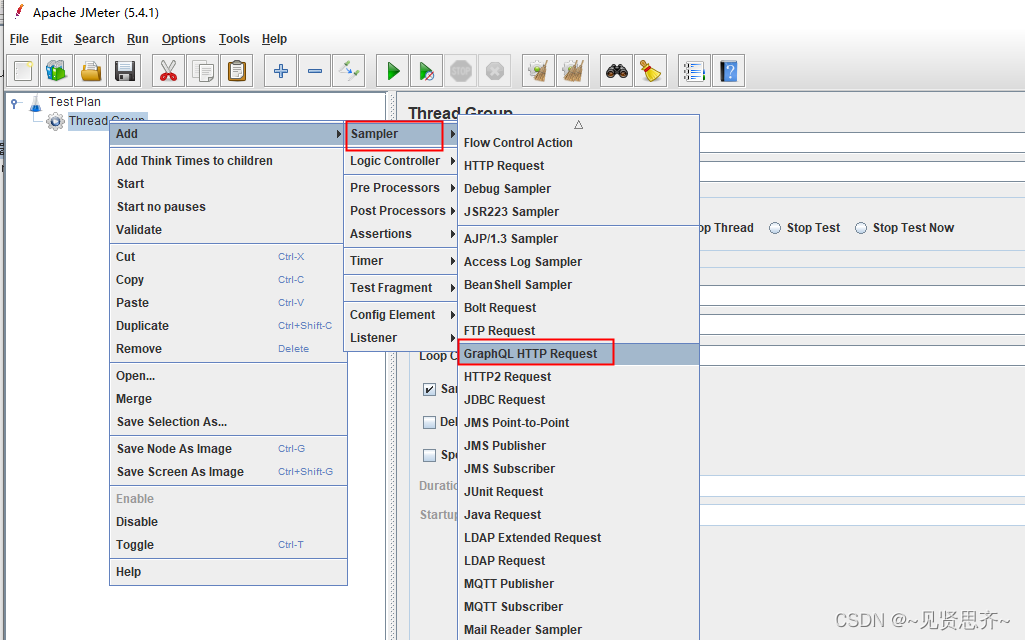Choose HTTP Request sampler
Image resolution: width=1025 pixels, height=640 pixels.
point(579,166)
